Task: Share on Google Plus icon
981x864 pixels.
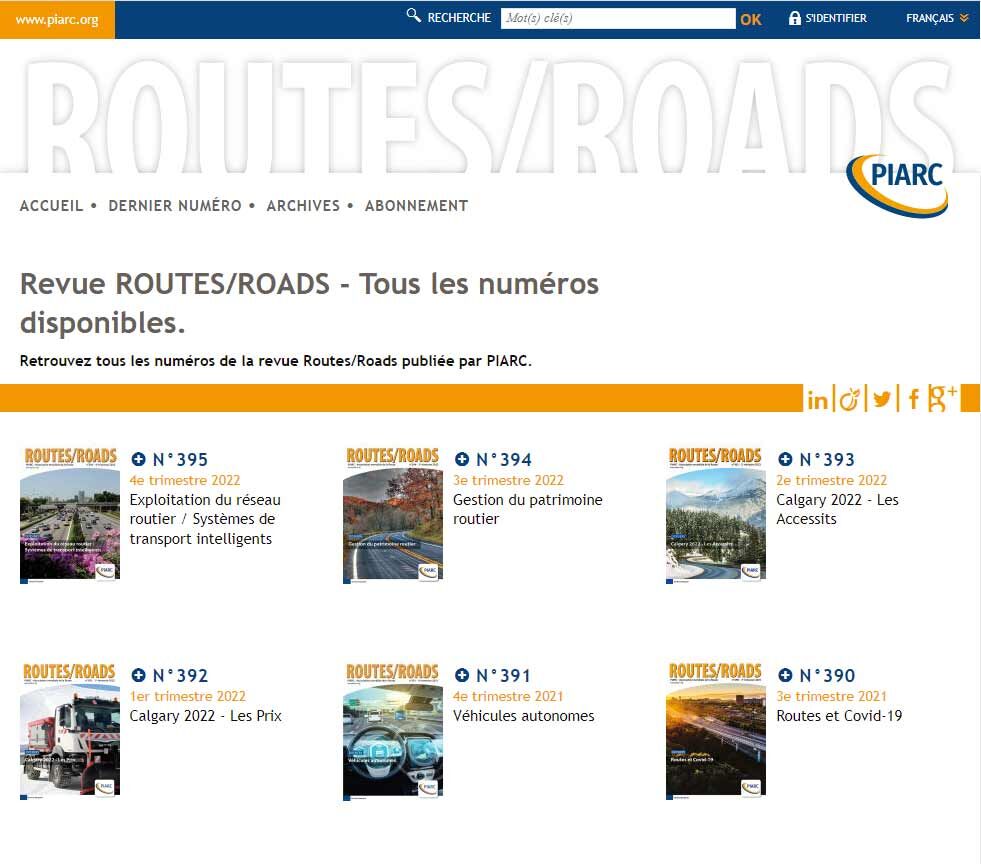Action: tap(942, 399)
